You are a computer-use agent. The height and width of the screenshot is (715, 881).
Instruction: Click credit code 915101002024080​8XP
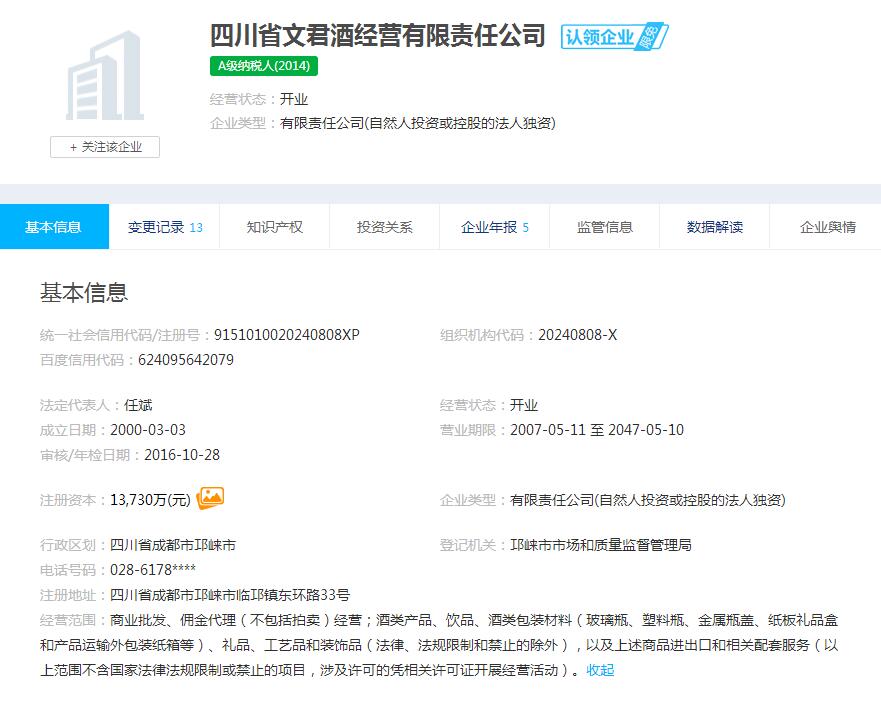click(x=287, y=335)
